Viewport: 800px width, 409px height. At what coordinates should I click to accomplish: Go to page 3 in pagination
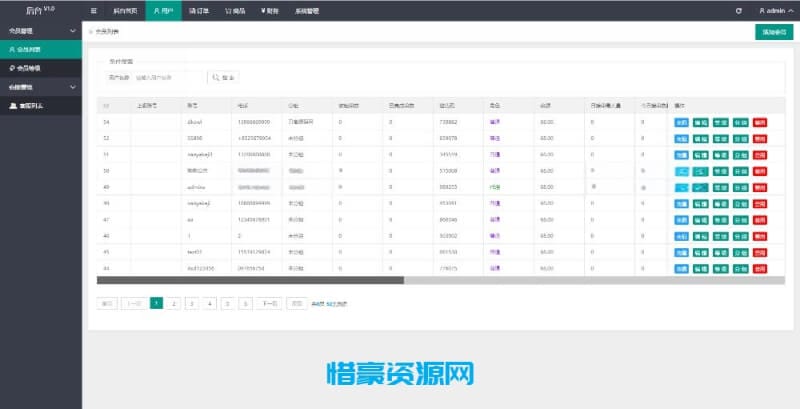192,303
